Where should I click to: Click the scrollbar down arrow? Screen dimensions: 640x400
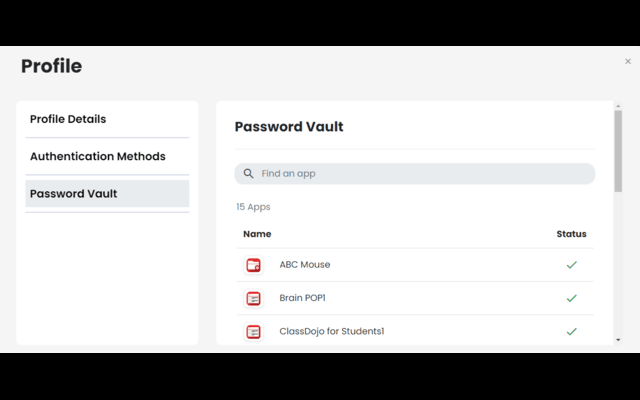click(618, 340)
